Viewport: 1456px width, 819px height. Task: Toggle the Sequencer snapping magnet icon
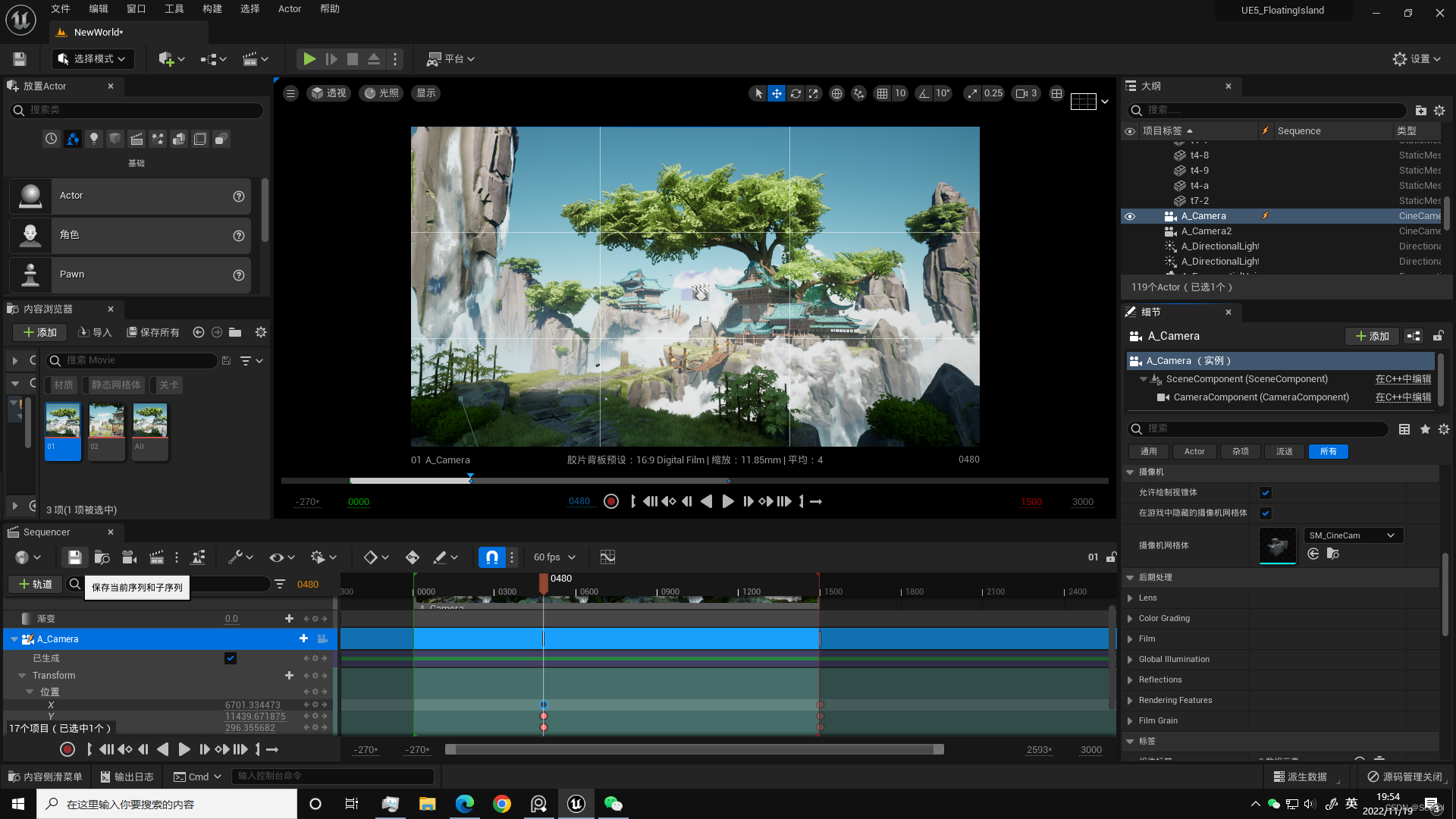point(491,557)
